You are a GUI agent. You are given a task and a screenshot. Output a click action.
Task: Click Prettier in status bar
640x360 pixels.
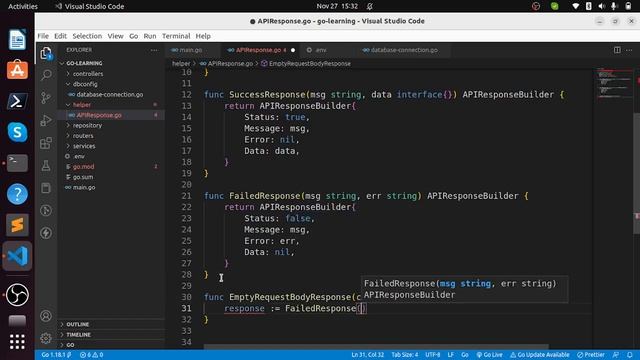coord(591,355)
